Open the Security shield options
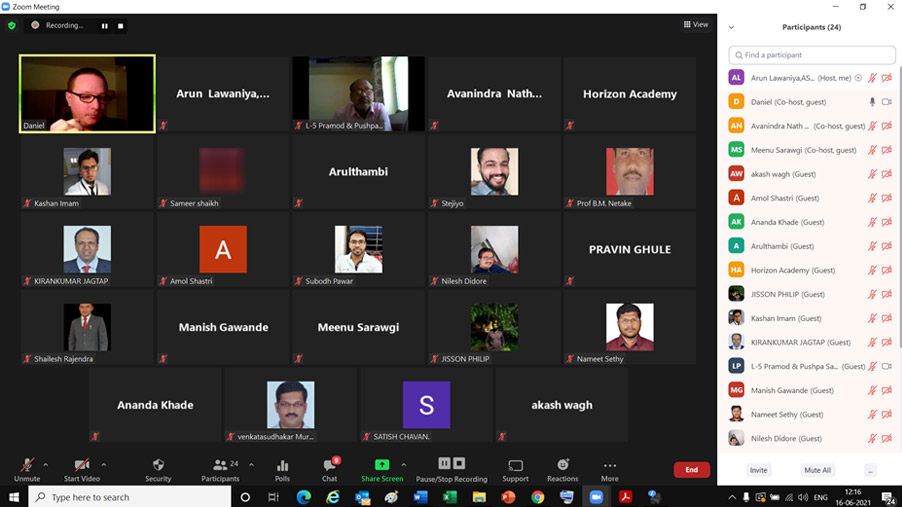902x507 pixels. (x=158, y=467)
